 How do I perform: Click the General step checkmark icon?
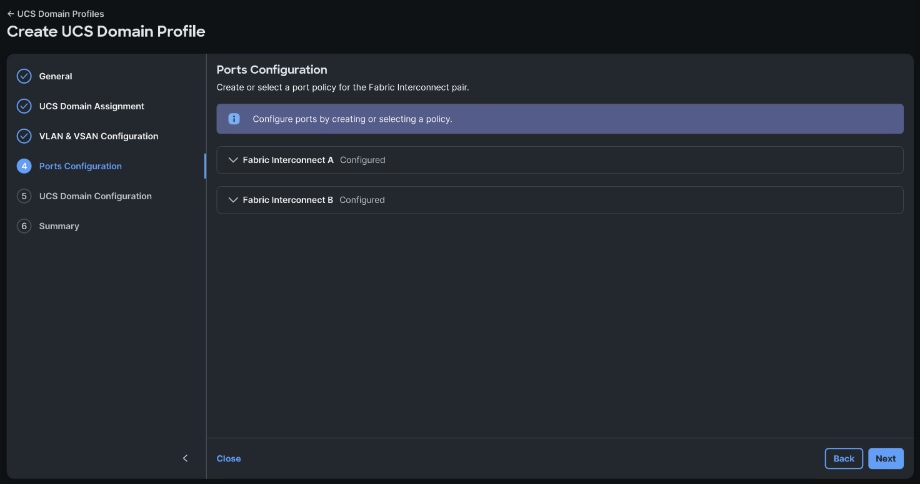coord(24,76)
